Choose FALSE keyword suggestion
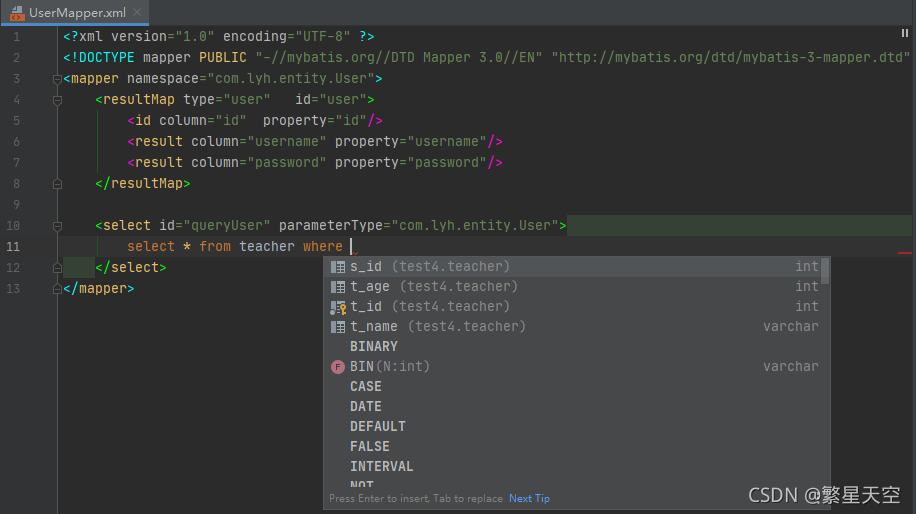This screenshot has width=916, height=514. pos(574,446)
